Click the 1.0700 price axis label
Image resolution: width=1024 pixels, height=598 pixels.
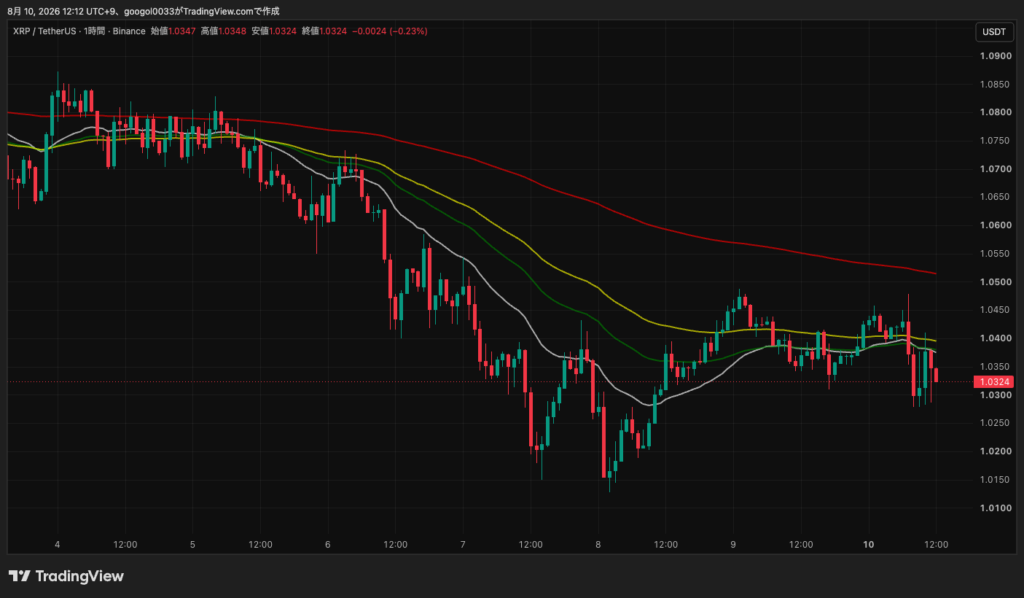click(x=996, y=169)
